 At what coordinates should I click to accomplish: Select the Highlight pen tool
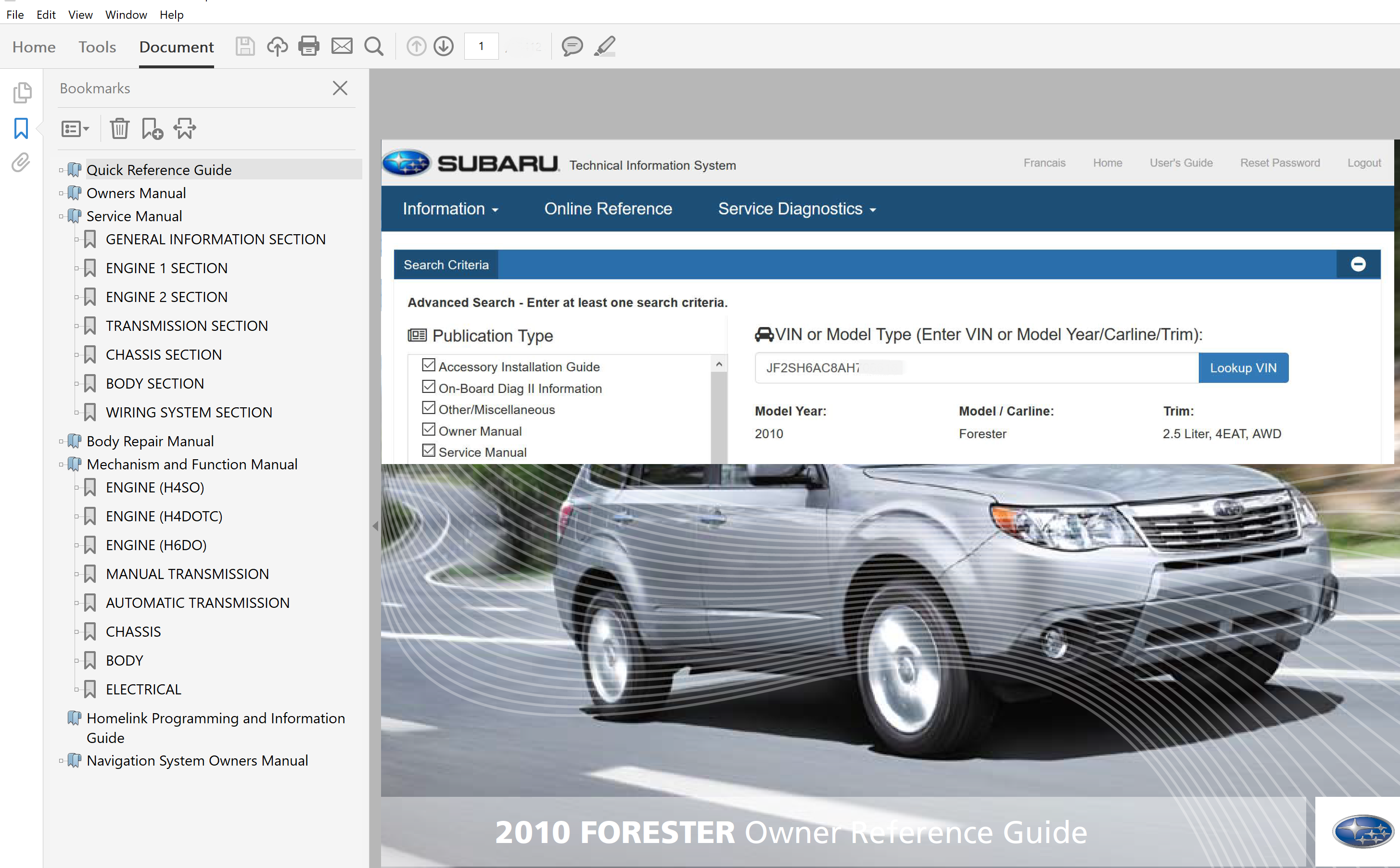tap(605, 46)
